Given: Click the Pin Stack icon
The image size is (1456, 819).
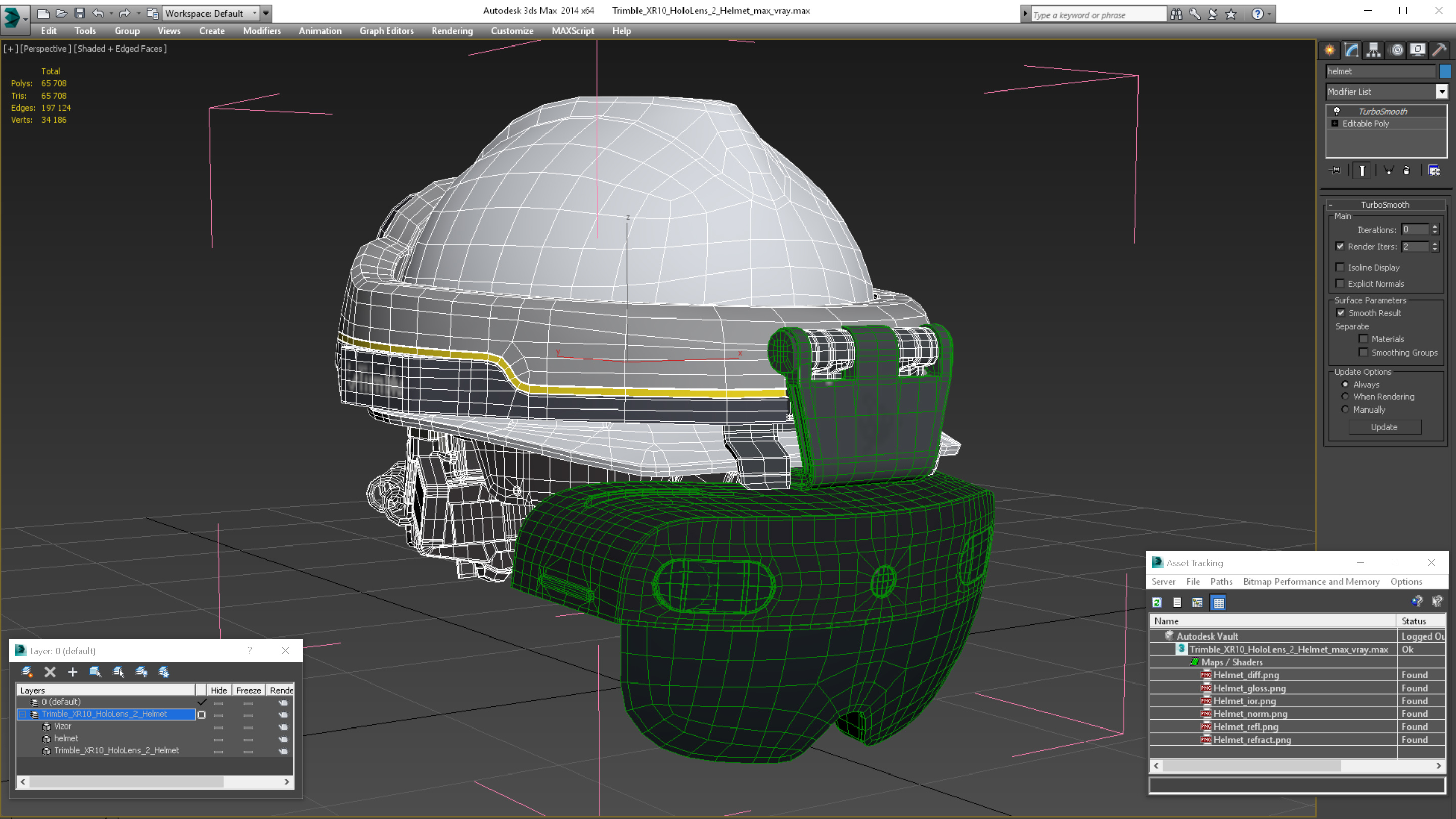Looking at the screenshot, I should click(1336, 171).
